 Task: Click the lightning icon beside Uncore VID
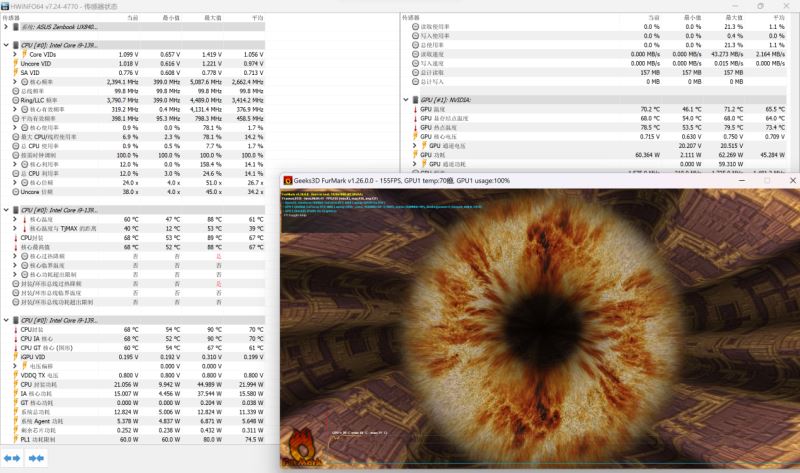16,64
